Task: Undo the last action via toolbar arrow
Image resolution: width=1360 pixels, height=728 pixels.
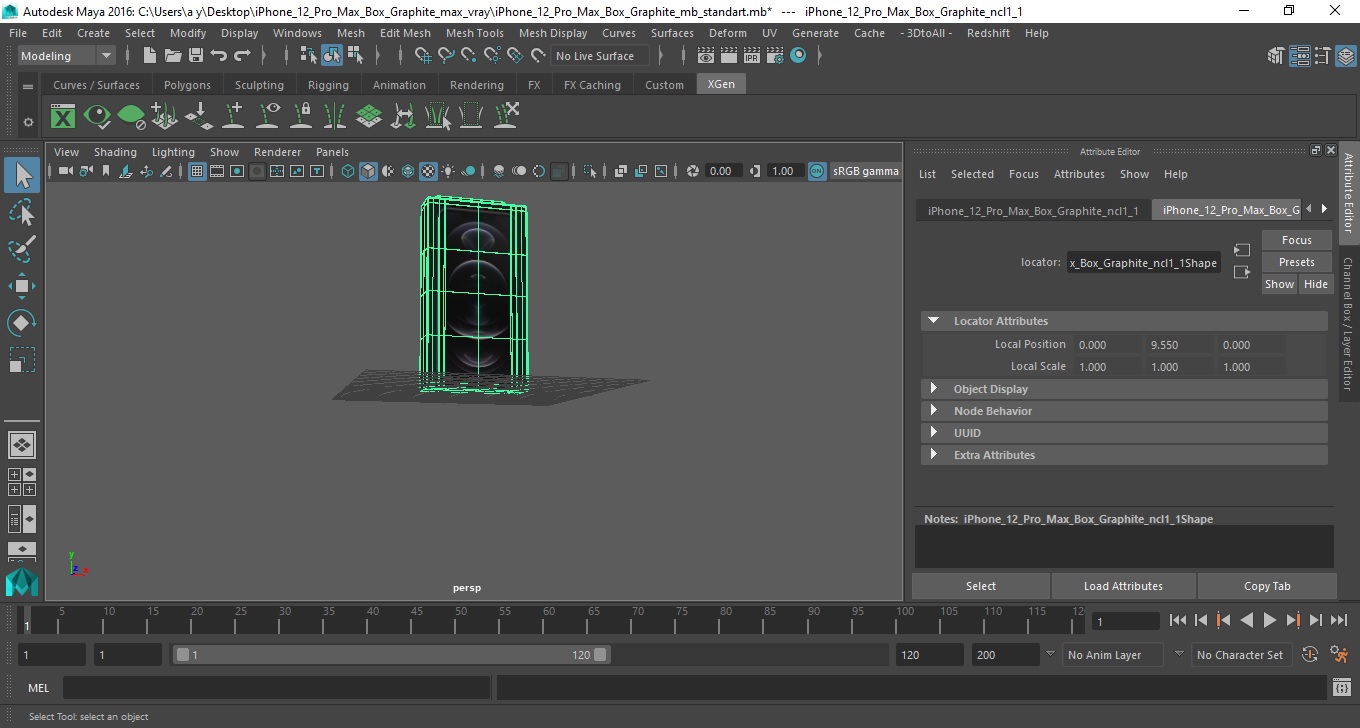Action: coord(219,56)
